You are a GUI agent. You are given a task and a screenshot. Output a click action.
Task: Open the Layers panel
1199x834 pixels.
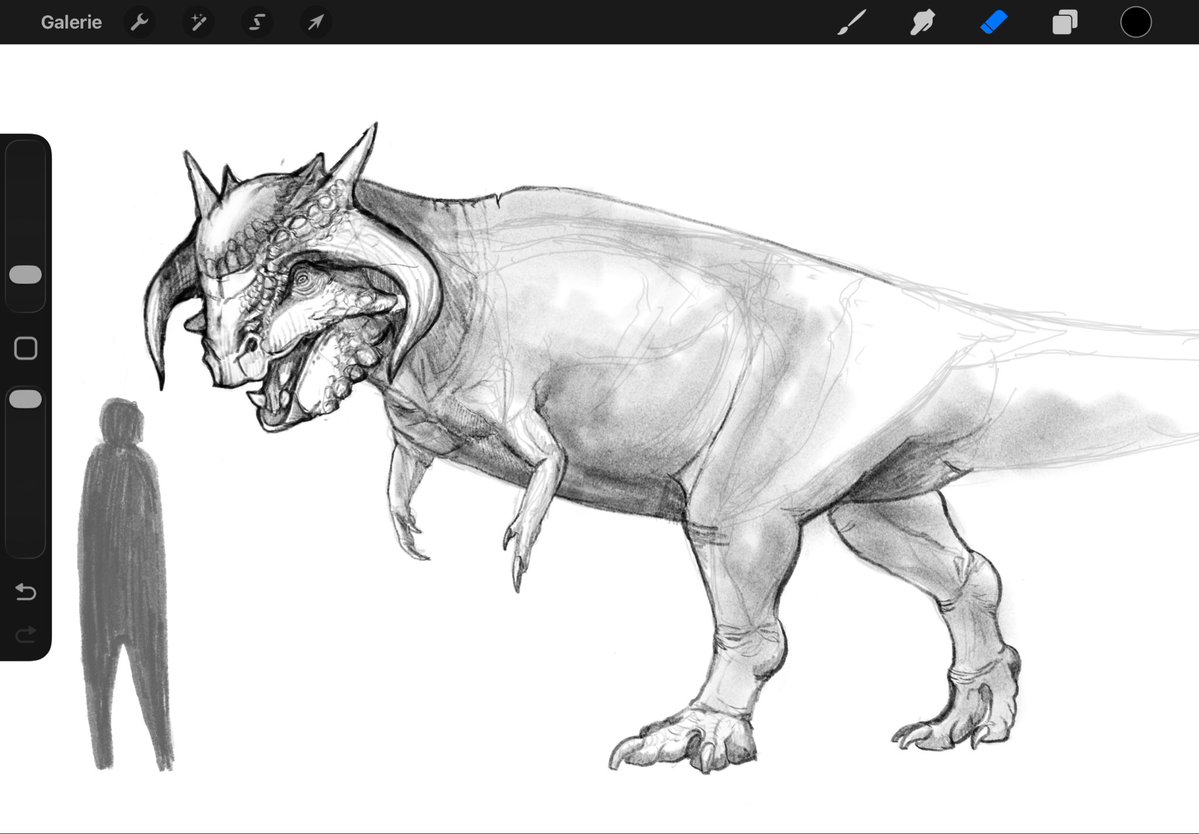(x=1063, y=22)
